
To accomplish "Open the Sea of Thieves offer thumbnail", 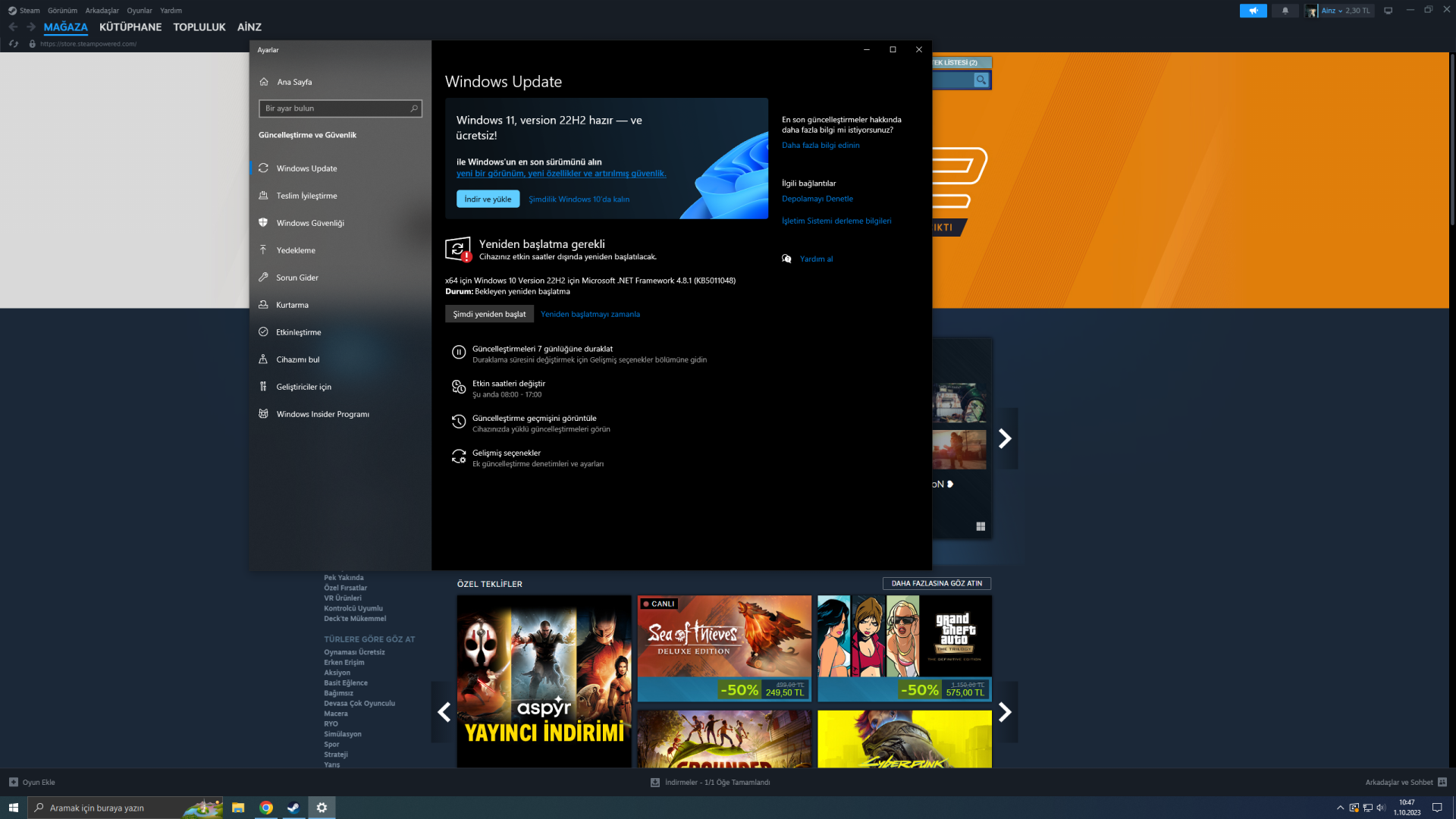I will pos(724,637).
